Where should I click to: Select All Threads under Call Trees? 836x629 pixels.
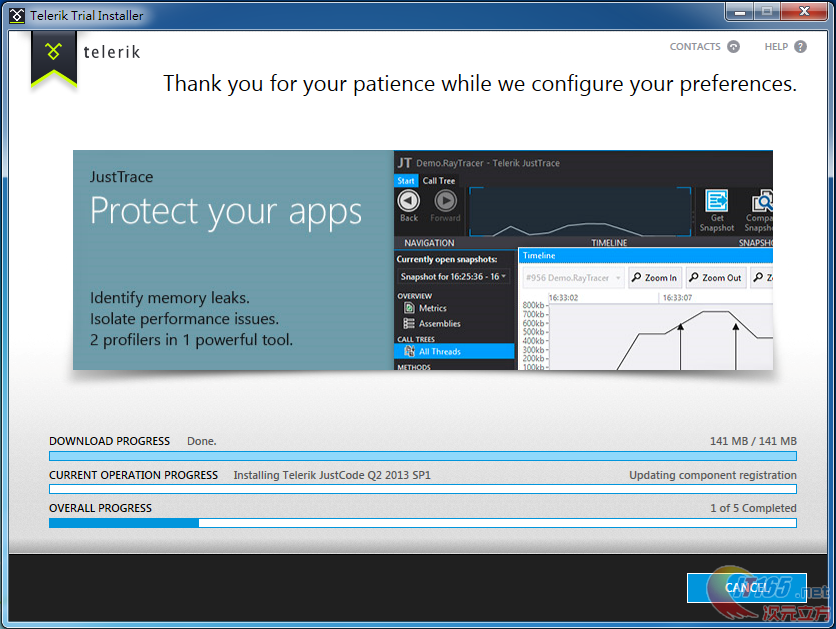[x=454, y=351]
